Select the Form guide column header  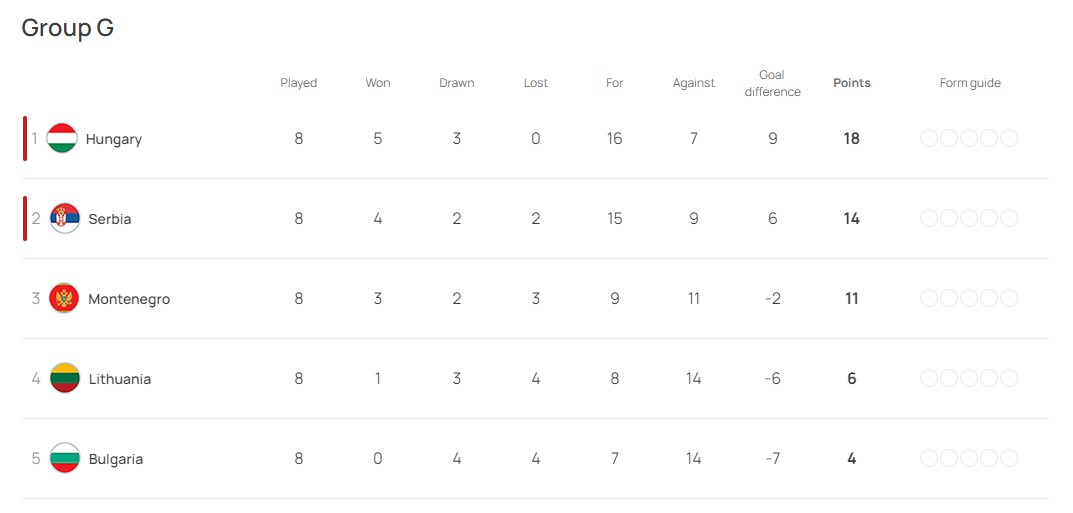(970, 83)
